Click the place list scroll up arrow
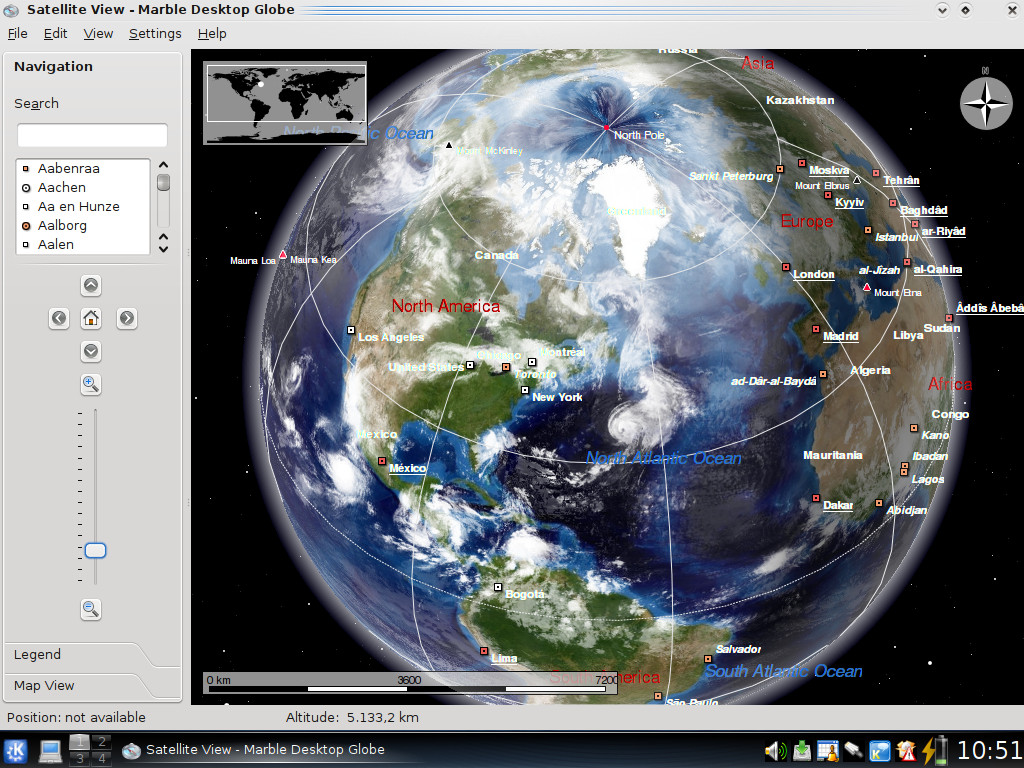 click(163, 165)
